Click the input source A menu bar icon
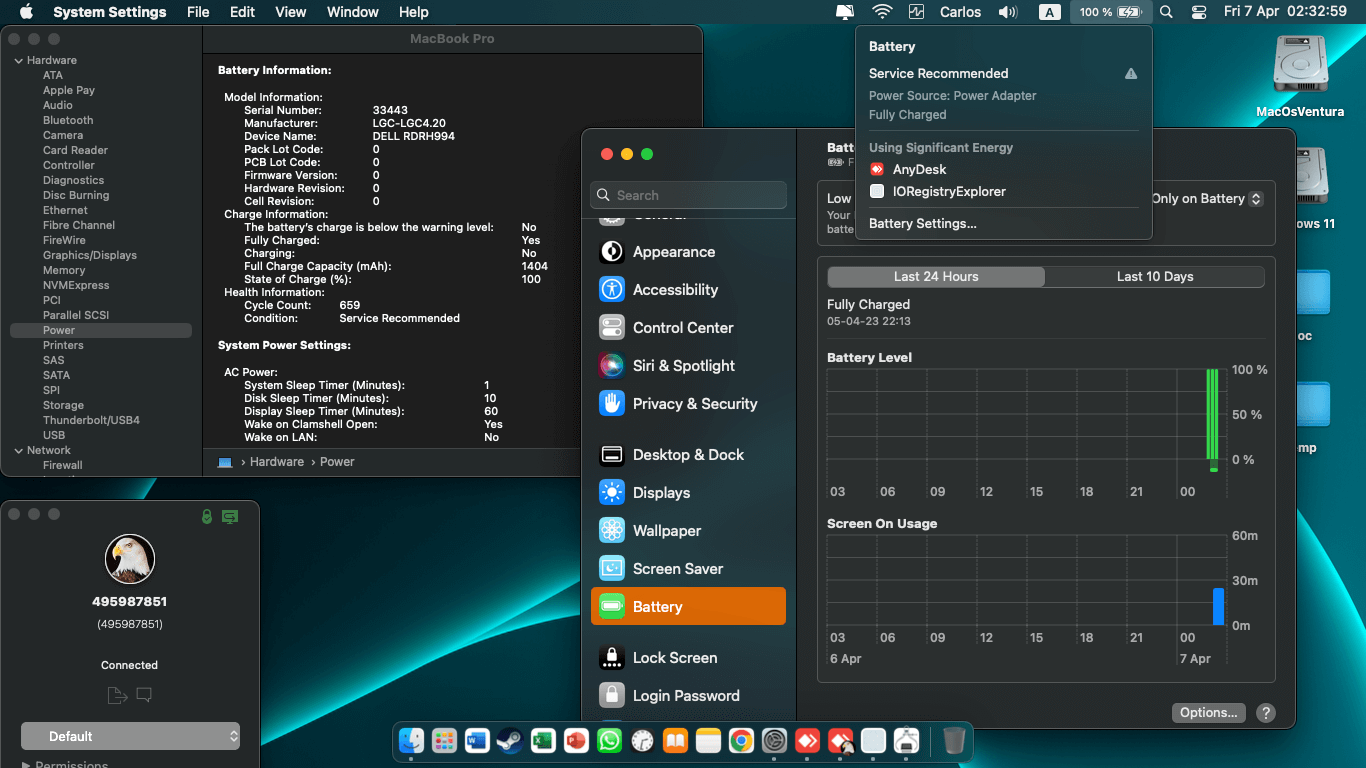The height and width of the screenshot is (768, 1366). (1049, 12)
